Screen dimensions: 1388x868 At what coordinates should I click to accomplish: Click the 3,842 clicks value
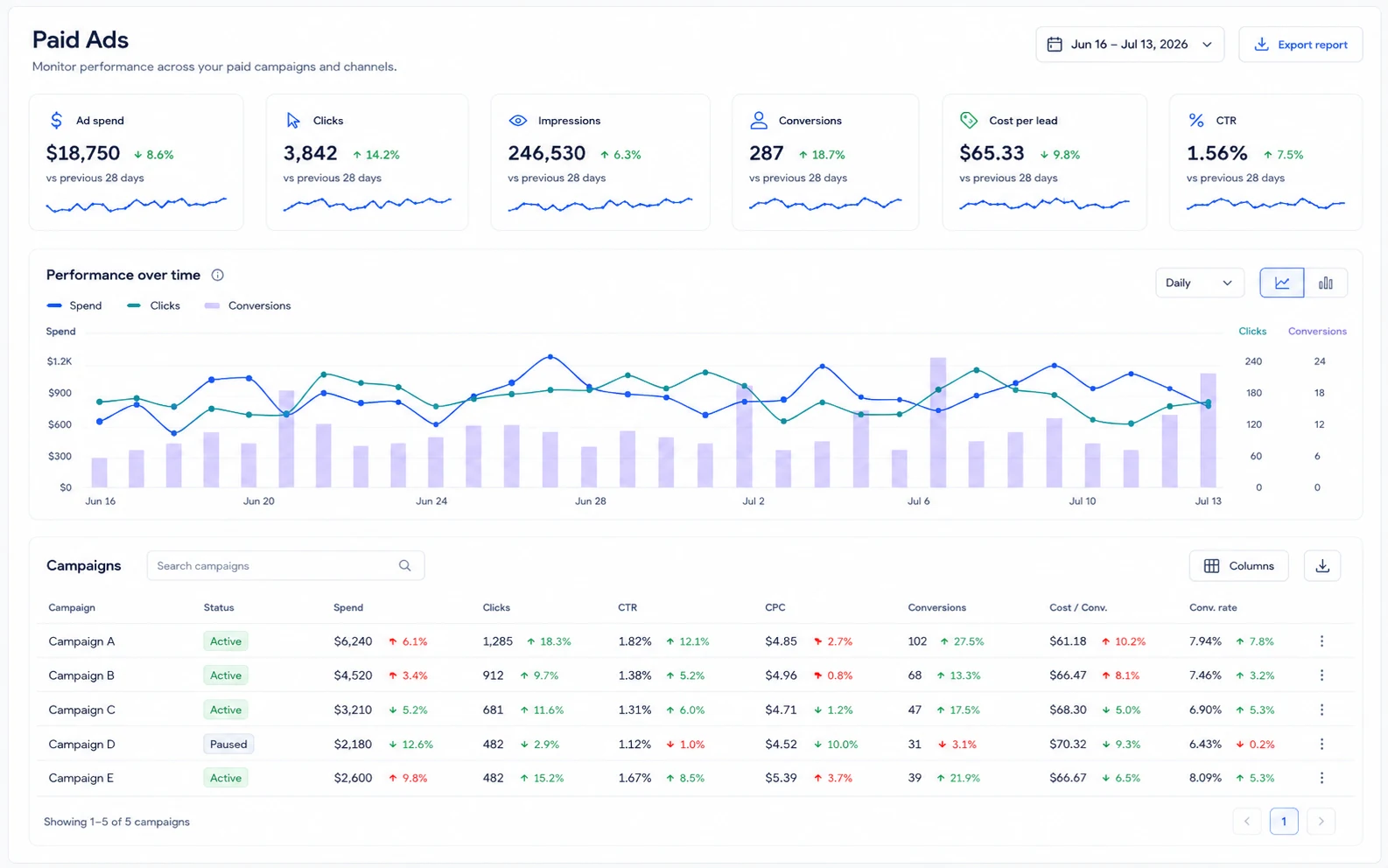pos(310,153)
